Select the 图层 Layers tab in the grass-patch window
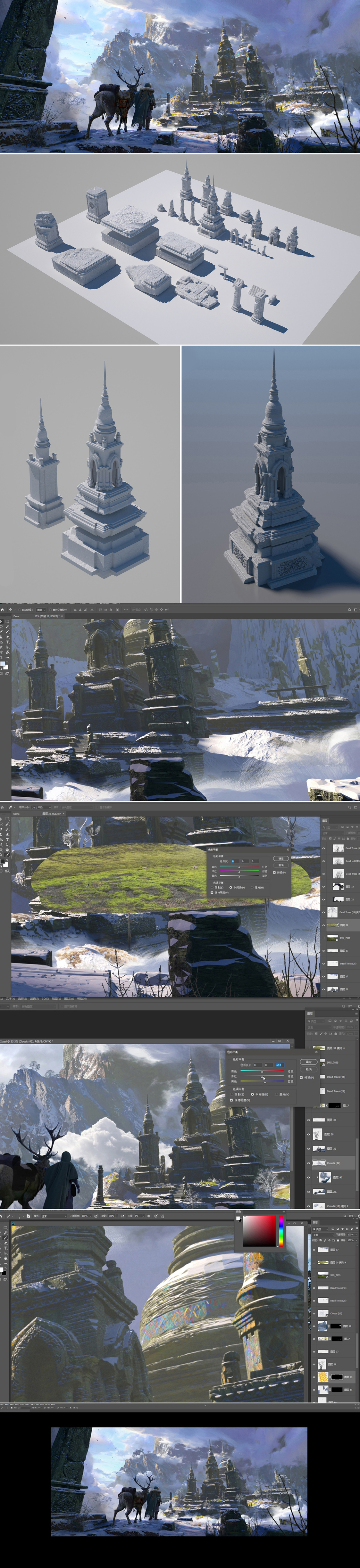360x1568 pixels. 325,821
